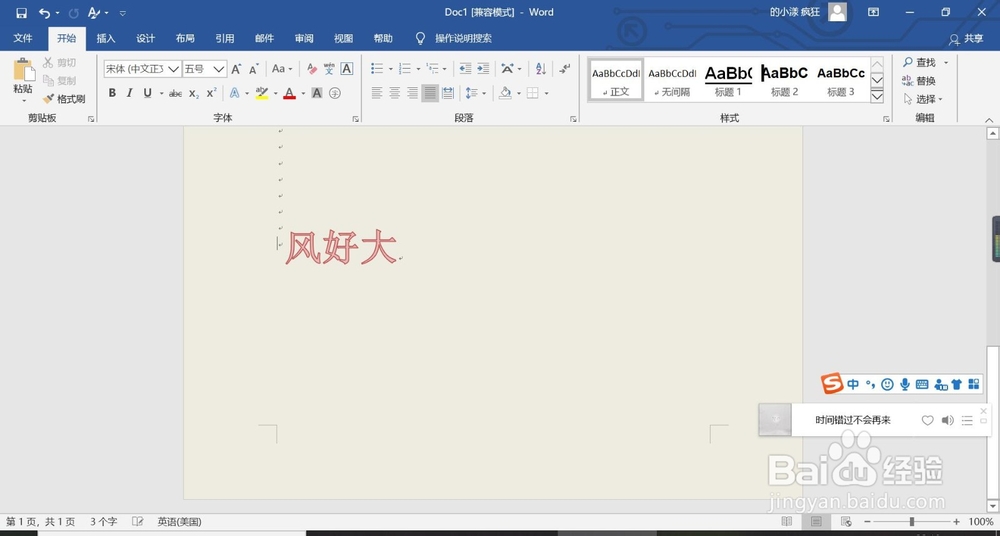Switch to the 审阅 Review tab
Screen dimensions: 1000x536
click(304, 38)
